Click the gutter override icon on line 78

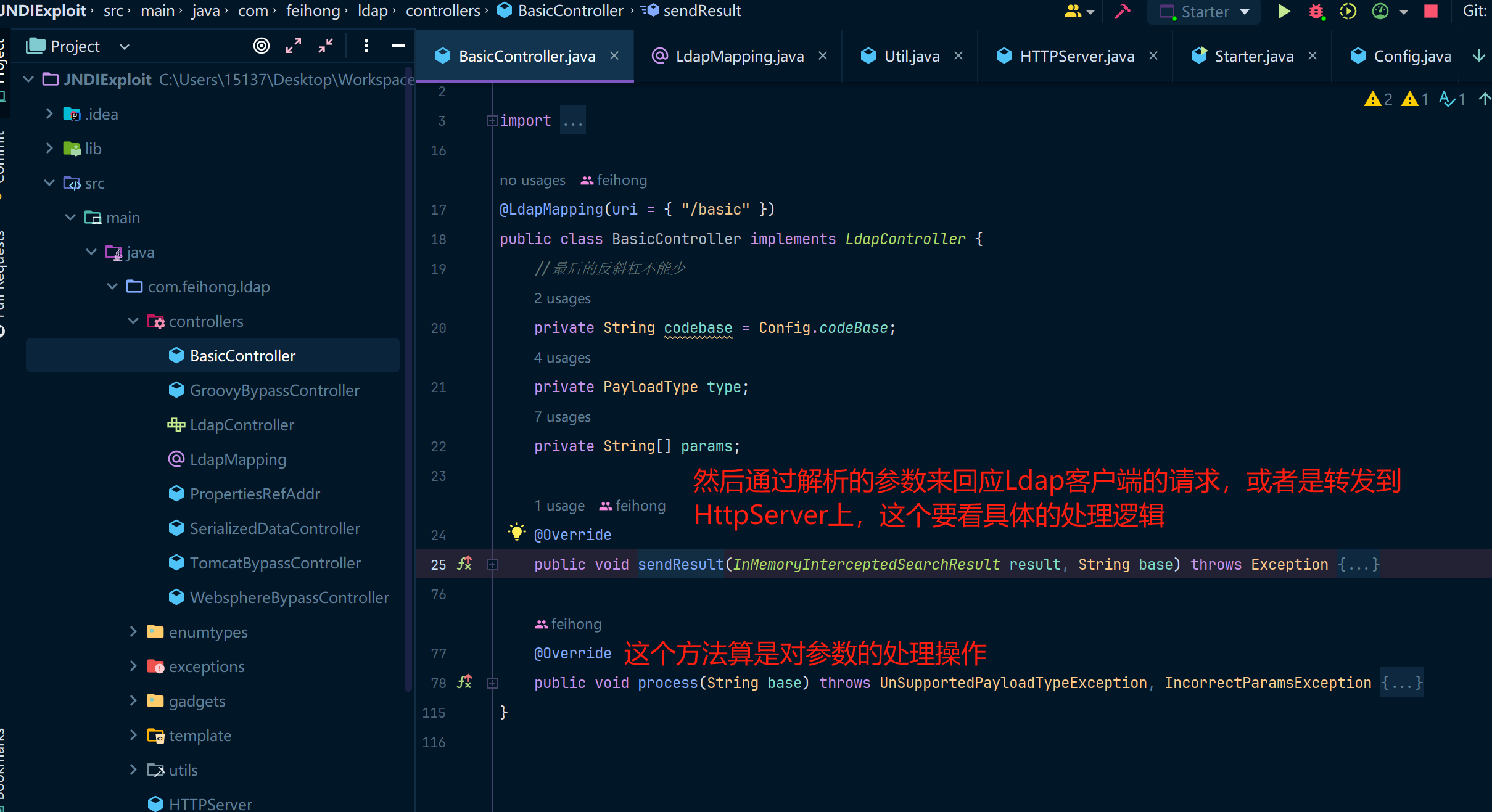(x=464, y=682)
